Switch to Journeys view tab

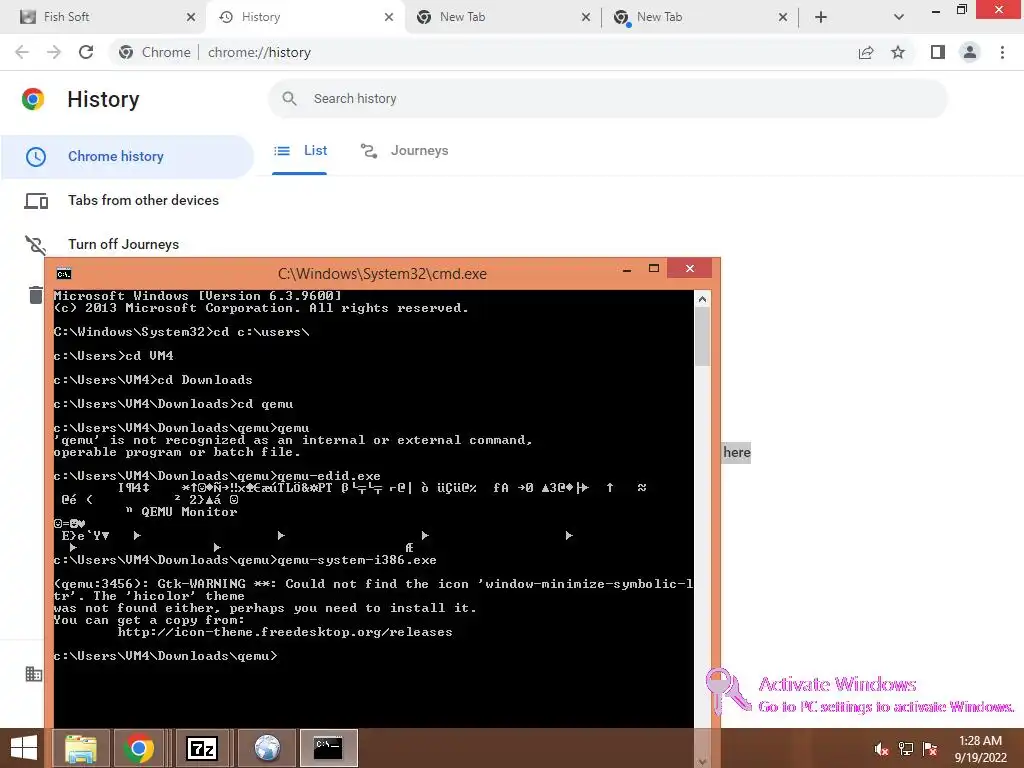point(404,151)
